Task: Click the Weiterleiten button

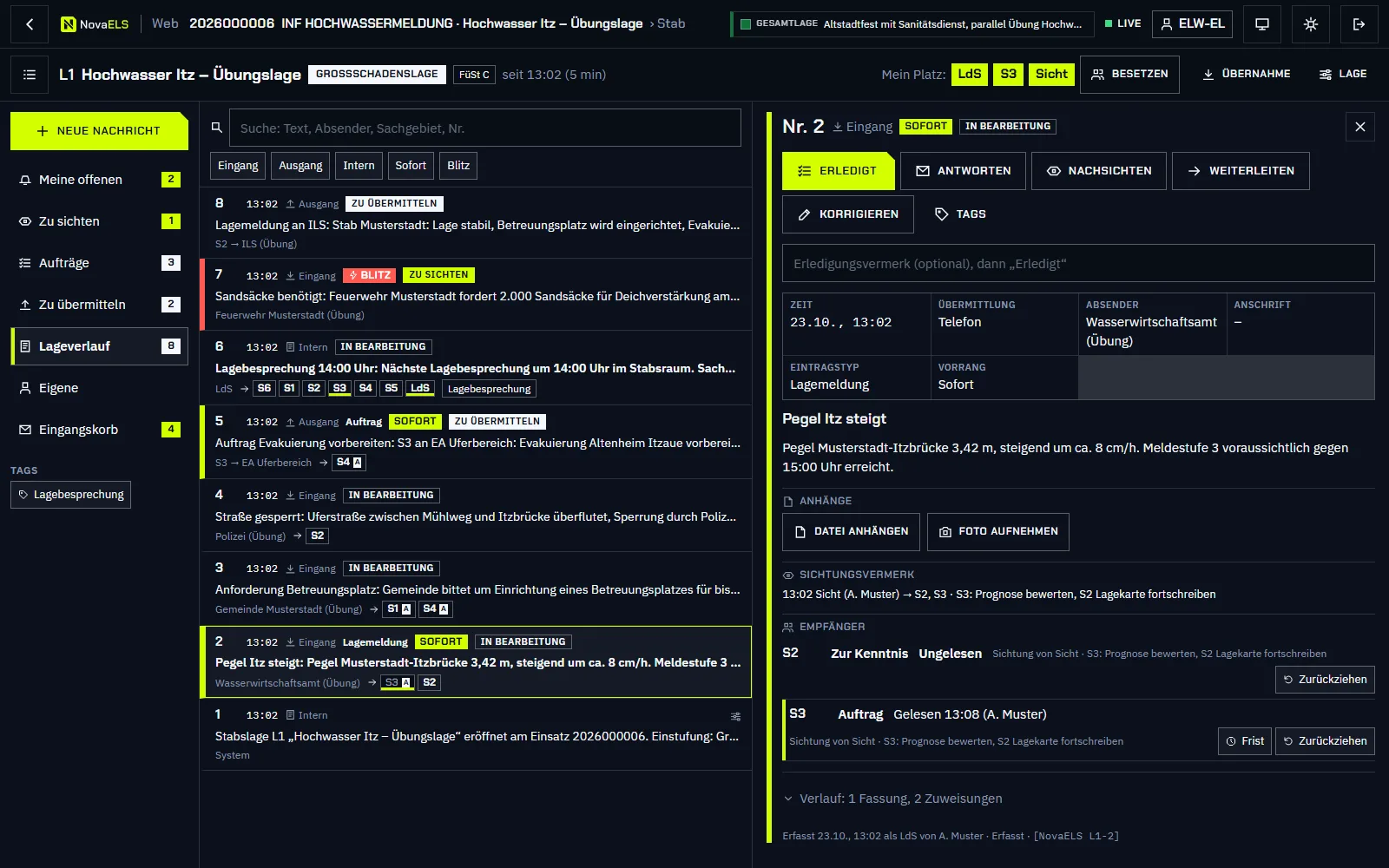Action: (x=1241, y=171)
